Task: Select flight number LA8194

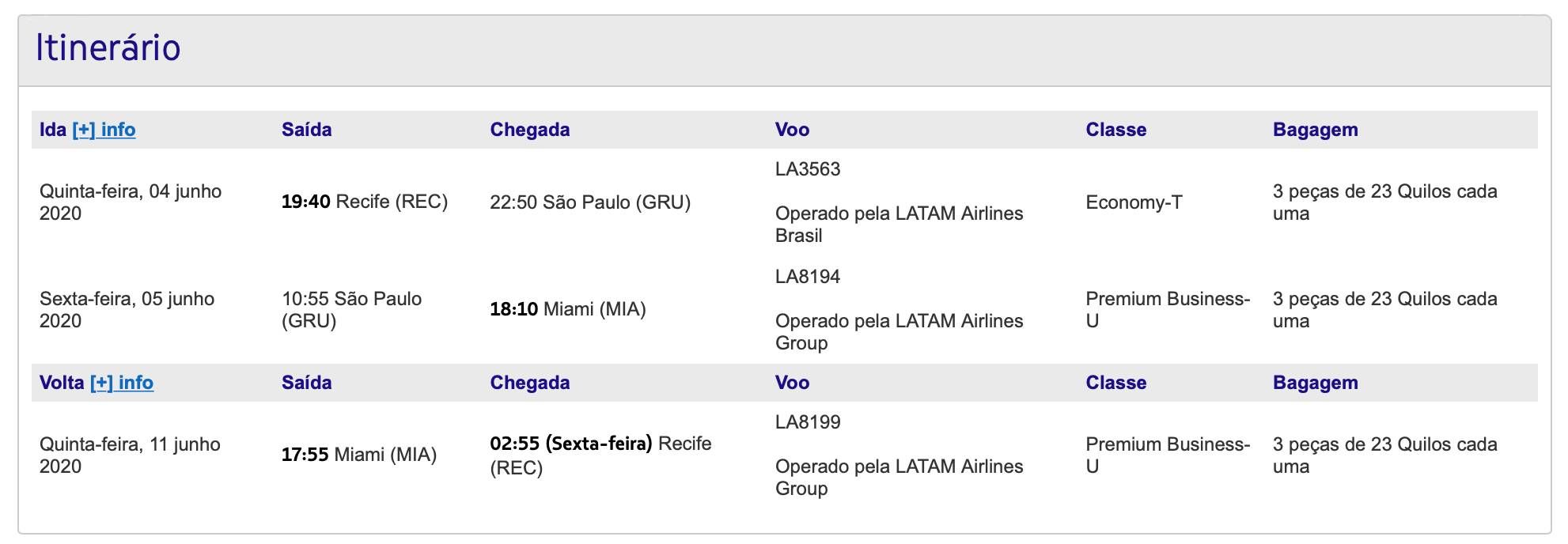Action: 808,277
